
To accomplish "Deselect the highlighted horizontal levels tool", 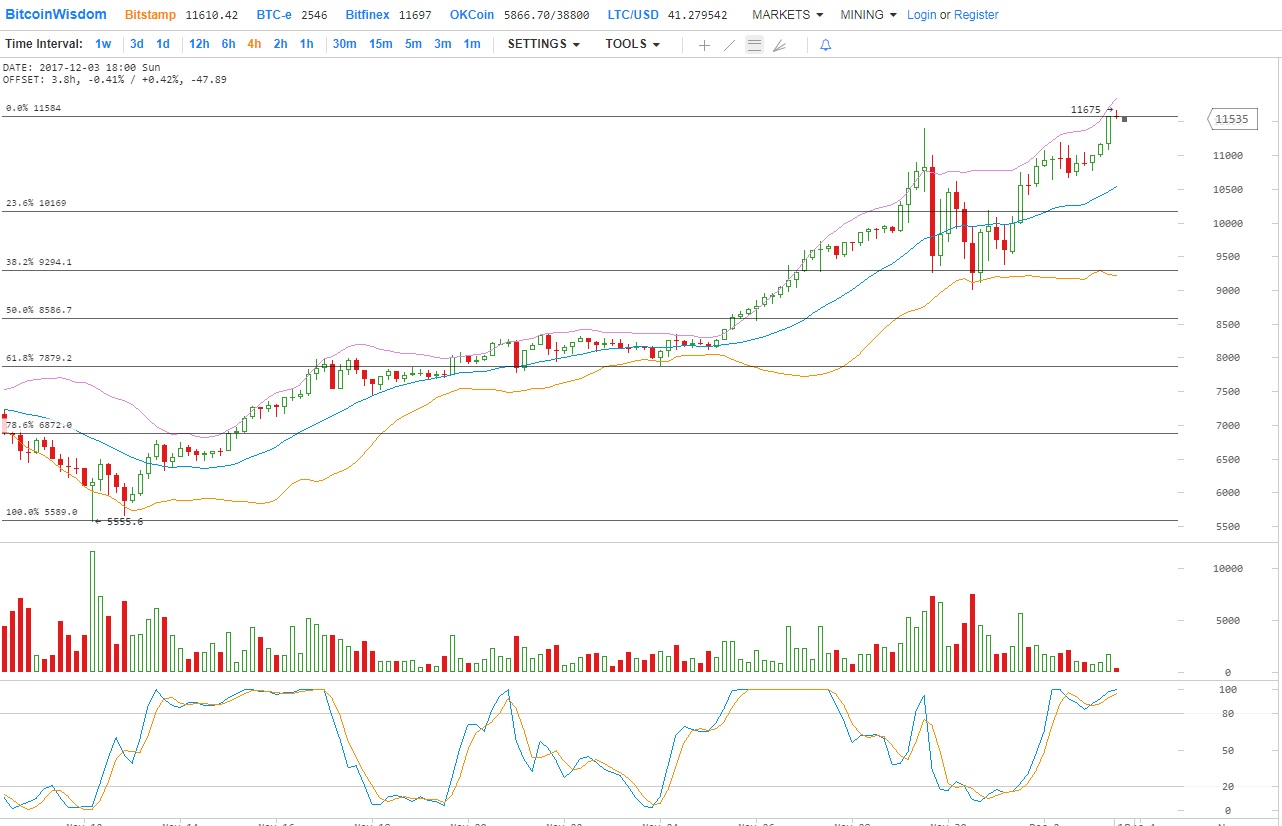I will click(754, 45).
